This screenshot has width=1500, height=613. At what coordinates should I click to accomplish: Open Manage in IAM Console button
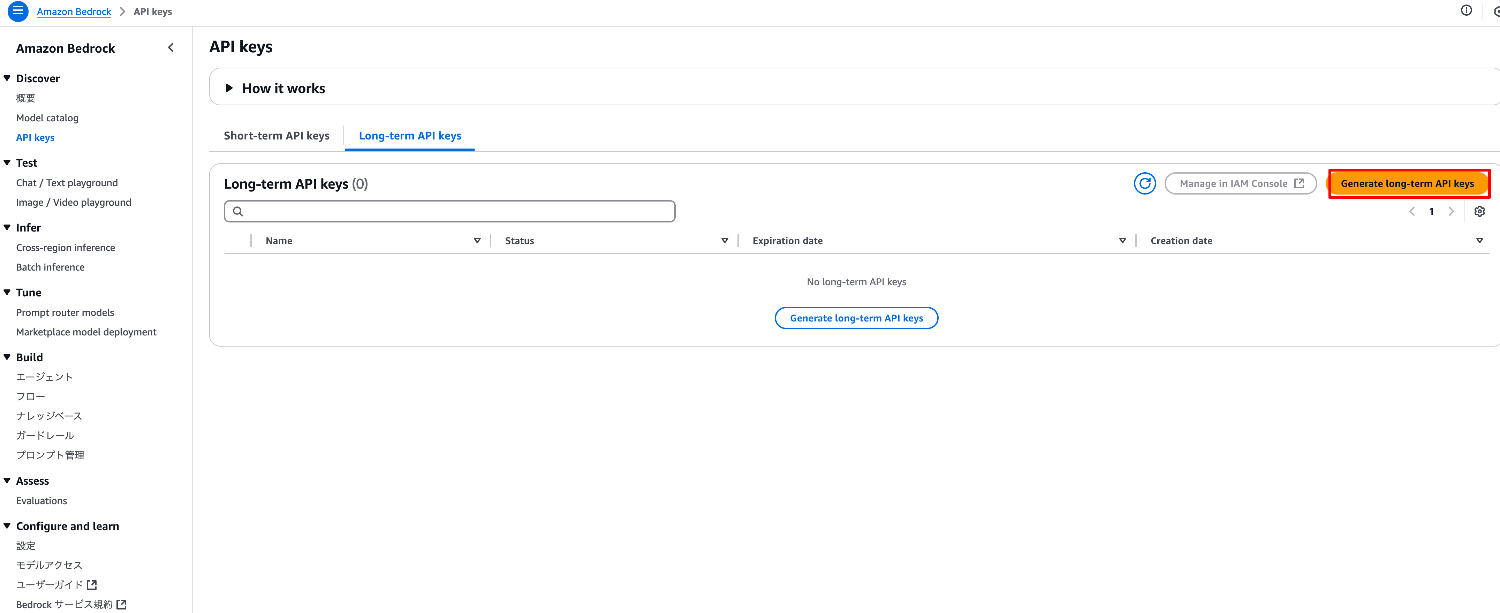point(1241,184)
